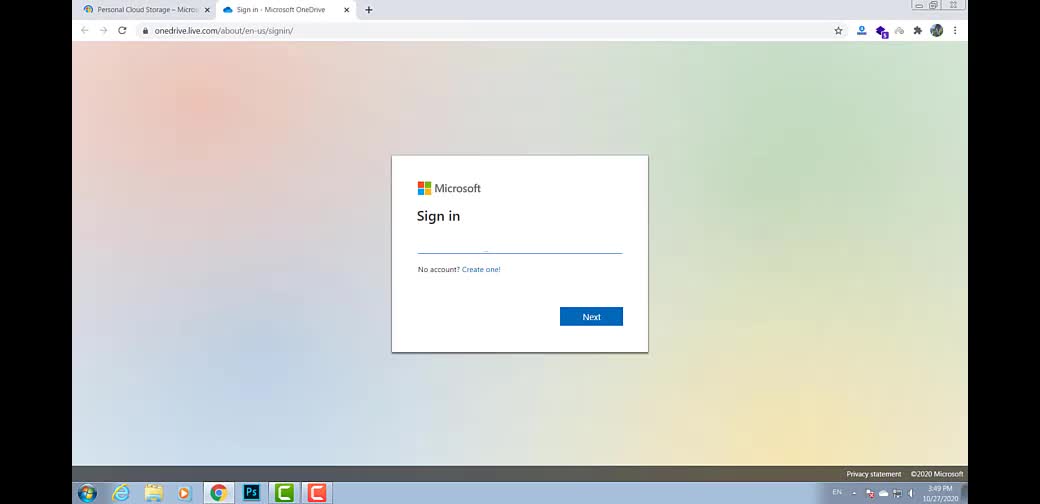The image size is (1040, 504).
Task: Open the Windows Start menu
Action: pyautogui.click(x=87, y=493)
